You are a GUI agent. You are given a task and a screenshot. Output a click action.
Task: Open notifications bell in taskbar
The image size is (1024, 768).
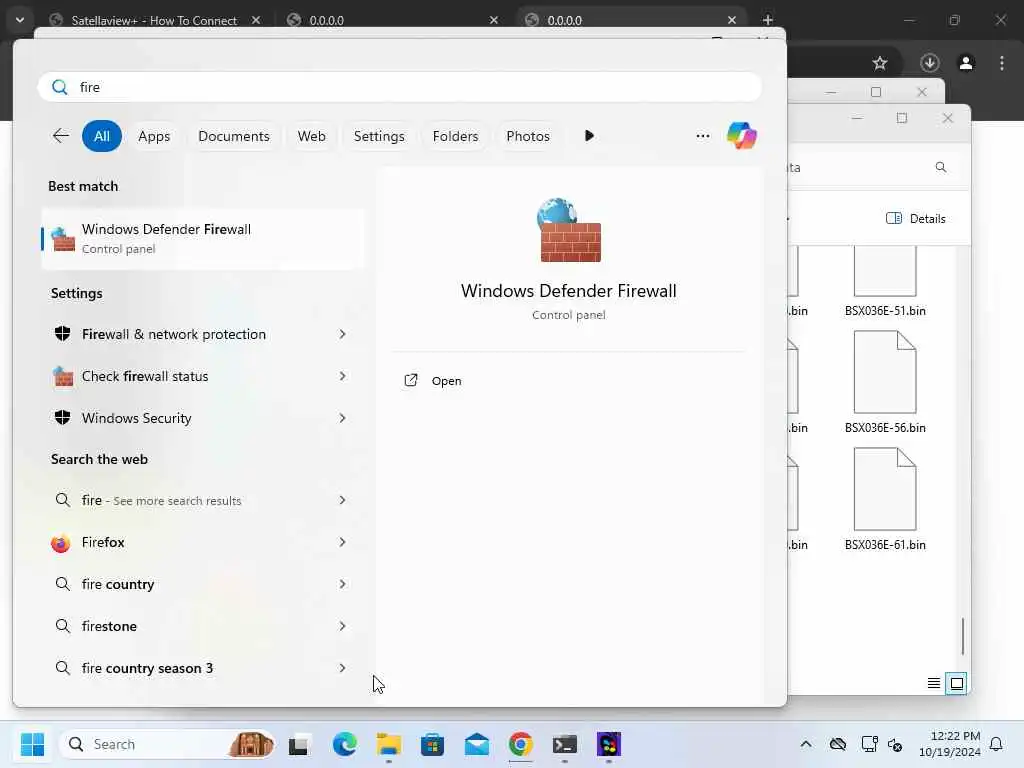click(x=996, y=744)
